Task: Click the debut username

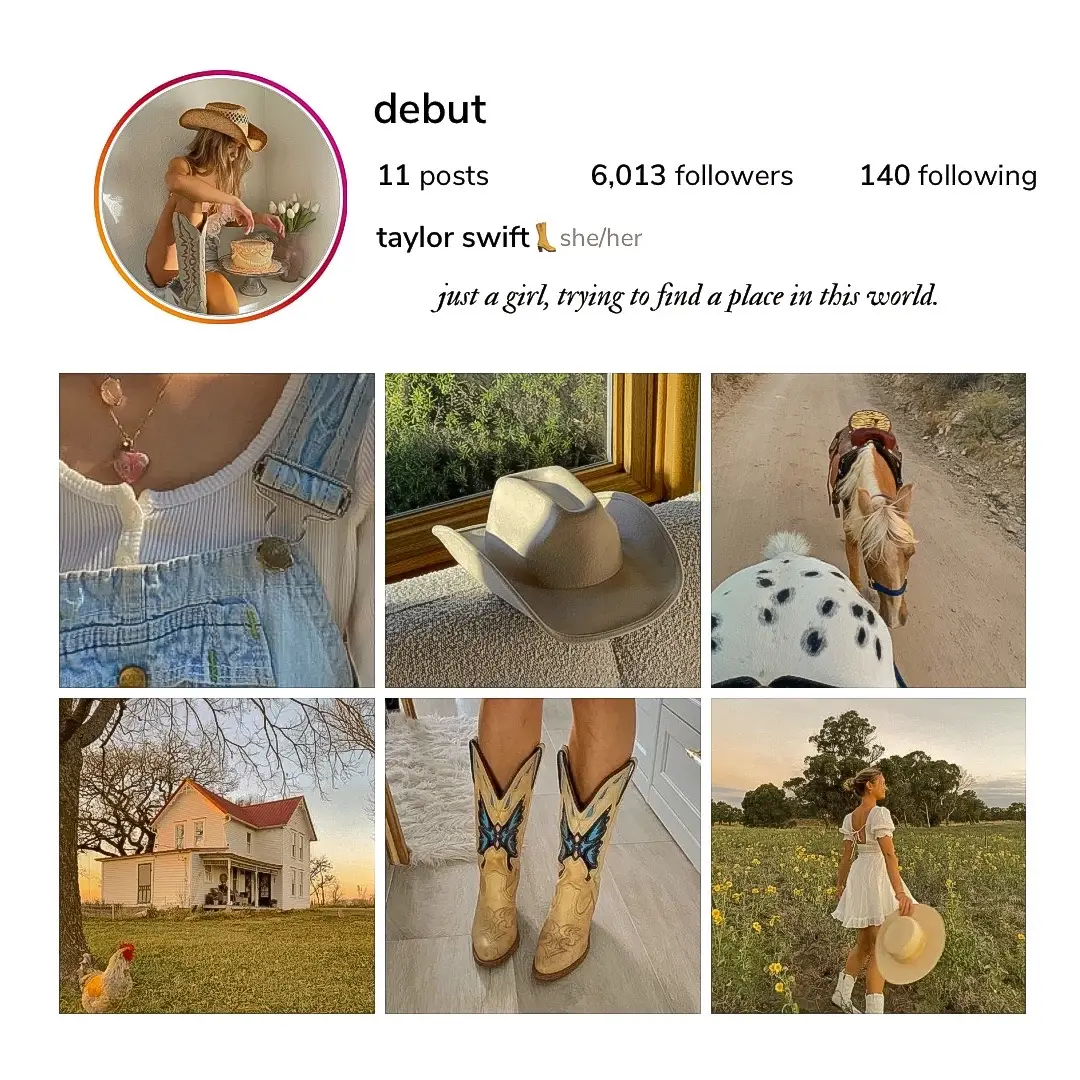Action: click(430, 109)
